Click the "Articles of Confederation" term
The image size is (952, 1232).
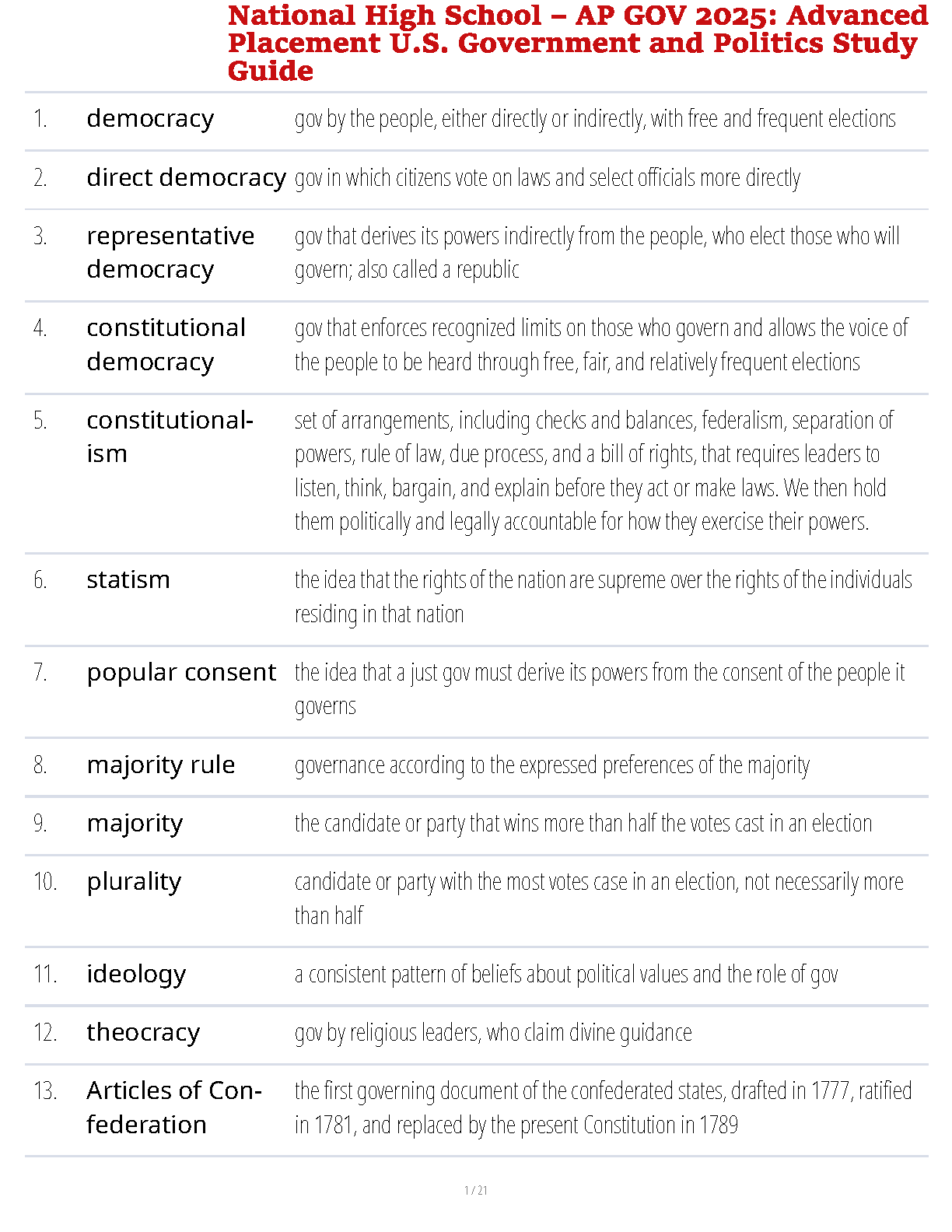[173, 1108]
